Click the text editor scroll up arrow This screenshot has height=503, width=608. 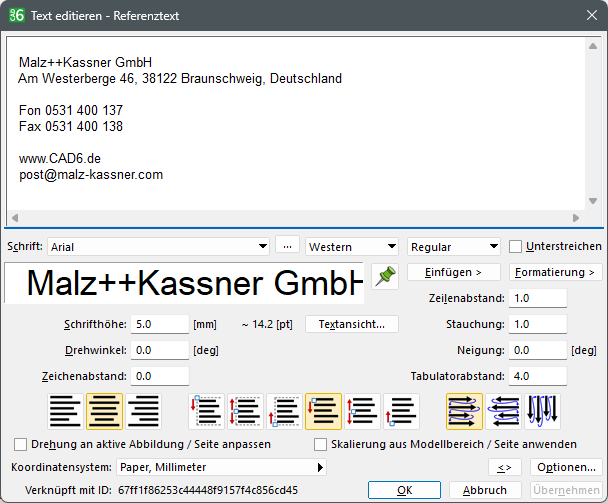[593, 46]
